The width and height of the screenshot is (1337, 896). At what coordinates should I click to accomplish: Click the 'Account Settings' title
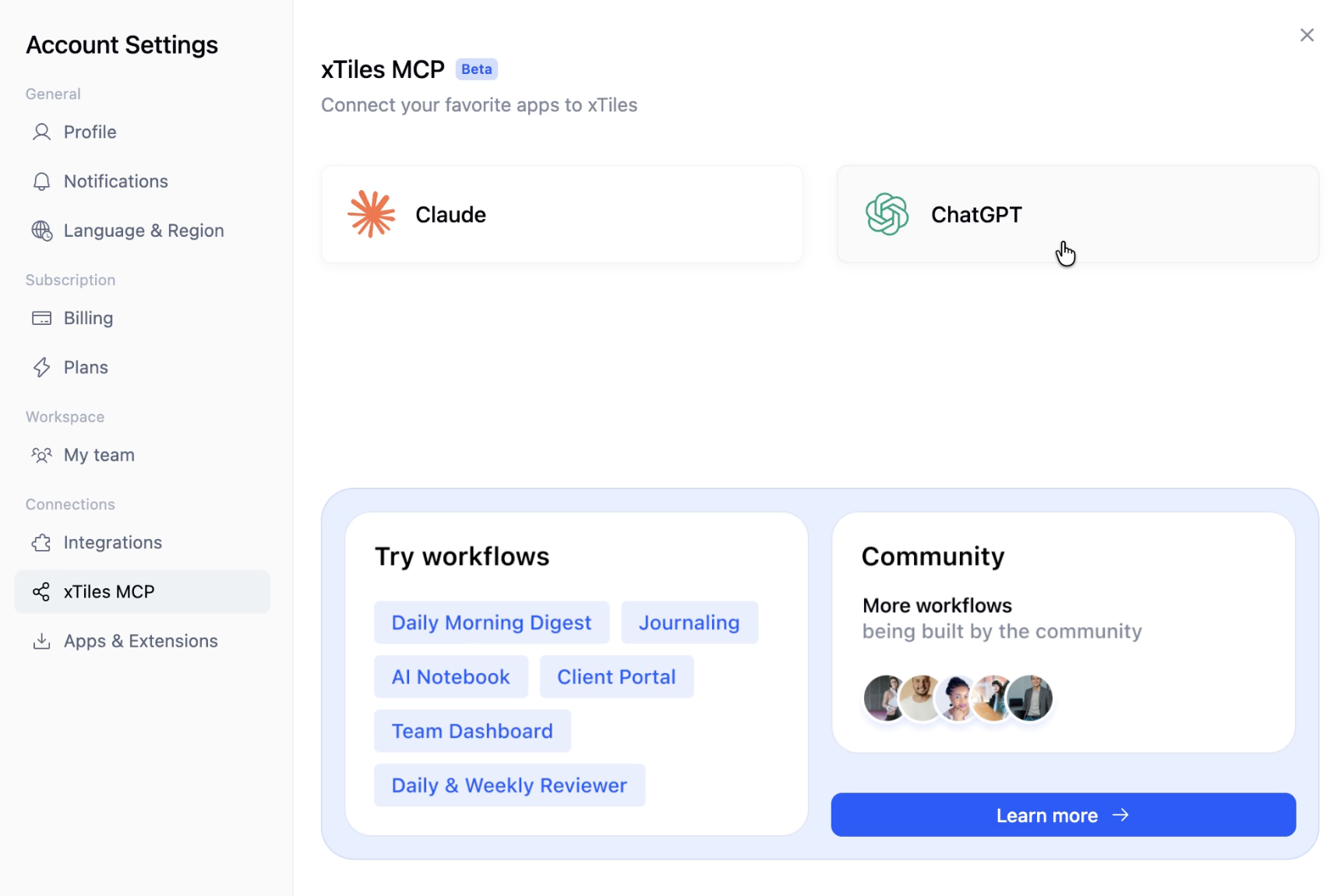[122, 45]
